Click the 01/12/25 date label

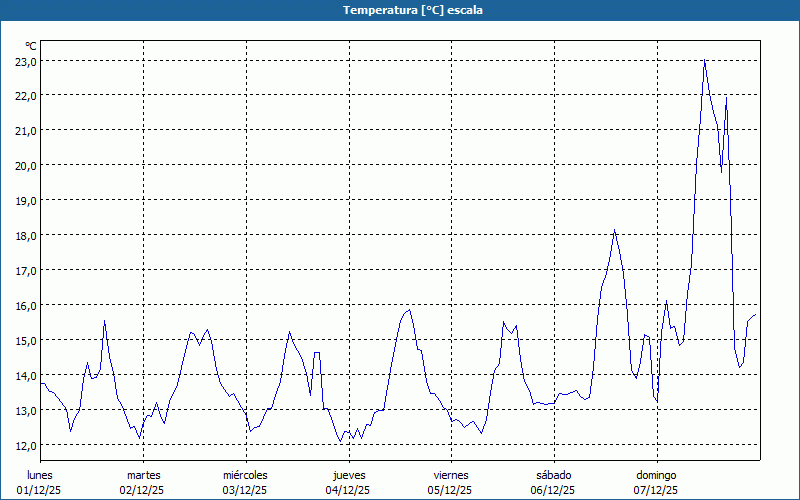coord(40,490)
